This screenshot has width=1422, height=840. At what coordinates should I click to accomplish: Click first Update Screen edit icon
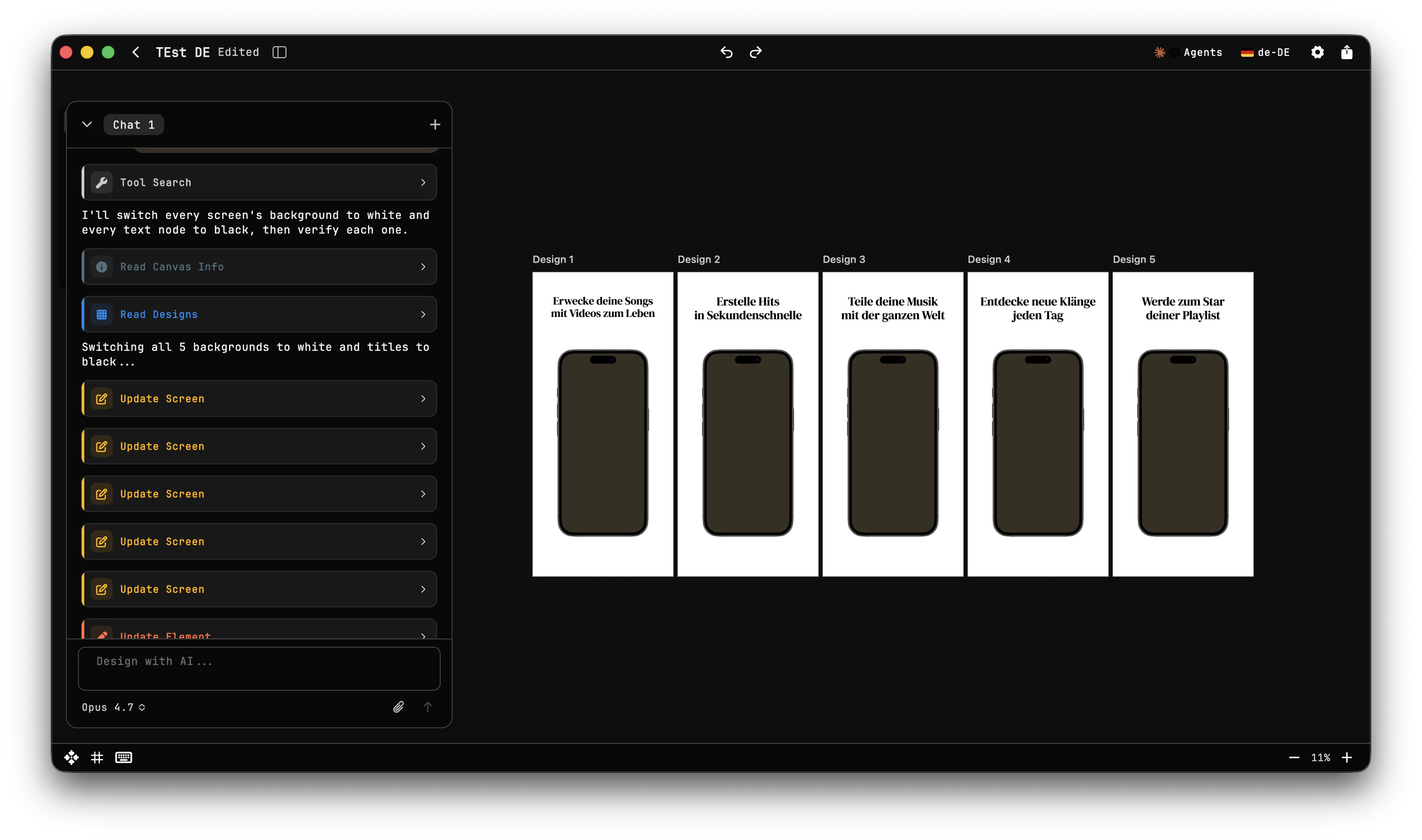(102, 398)
